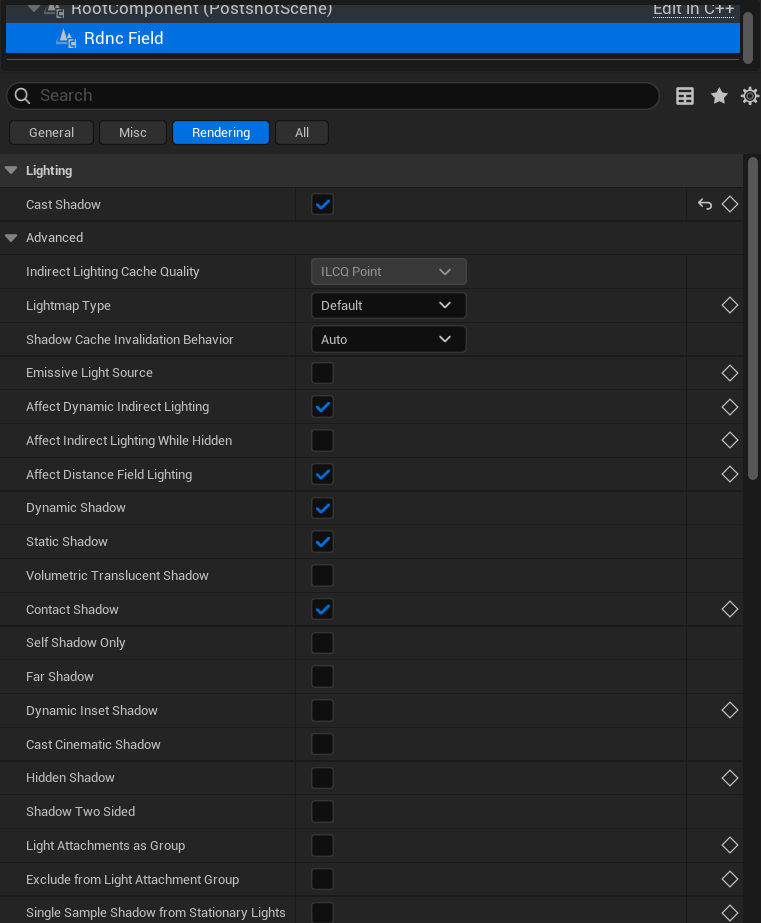Disable the Cast Shadow checkbox
This screenshot has width=761, height=923.
(322, 204)
